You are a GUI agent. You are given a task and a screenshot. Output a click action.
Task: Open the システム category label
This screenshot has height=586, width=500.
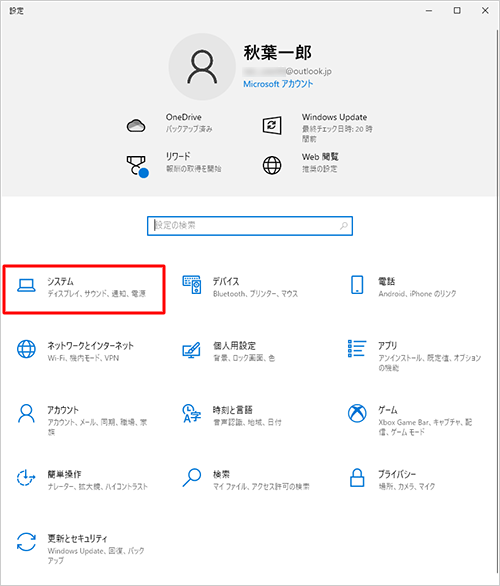(x=60, y=281)
